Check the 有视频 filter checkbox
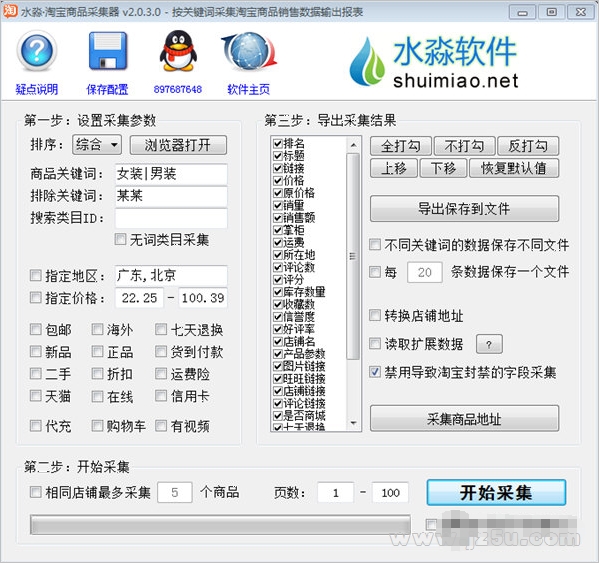The width and height of the screenshot is (599, 563). tap(161, 425)
